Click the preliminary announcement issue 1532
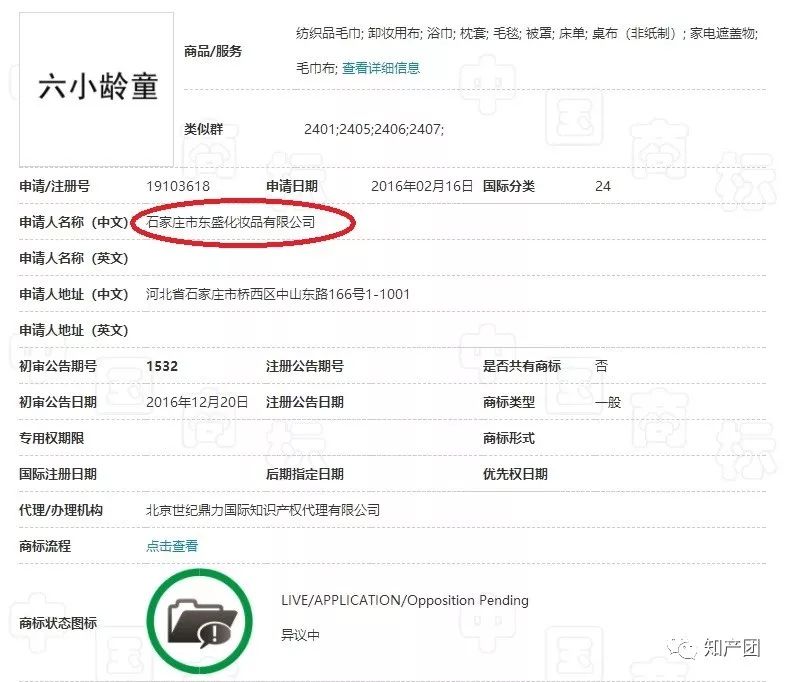786x682 pixels. (162, 366)
